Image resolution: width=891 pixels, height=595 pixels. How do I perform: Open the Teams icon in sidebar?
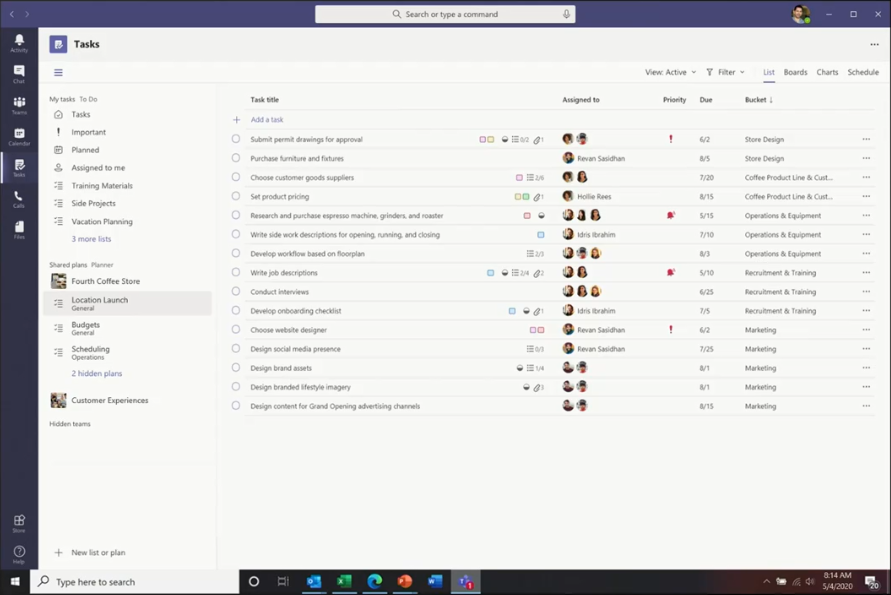[x=19, y=105]
